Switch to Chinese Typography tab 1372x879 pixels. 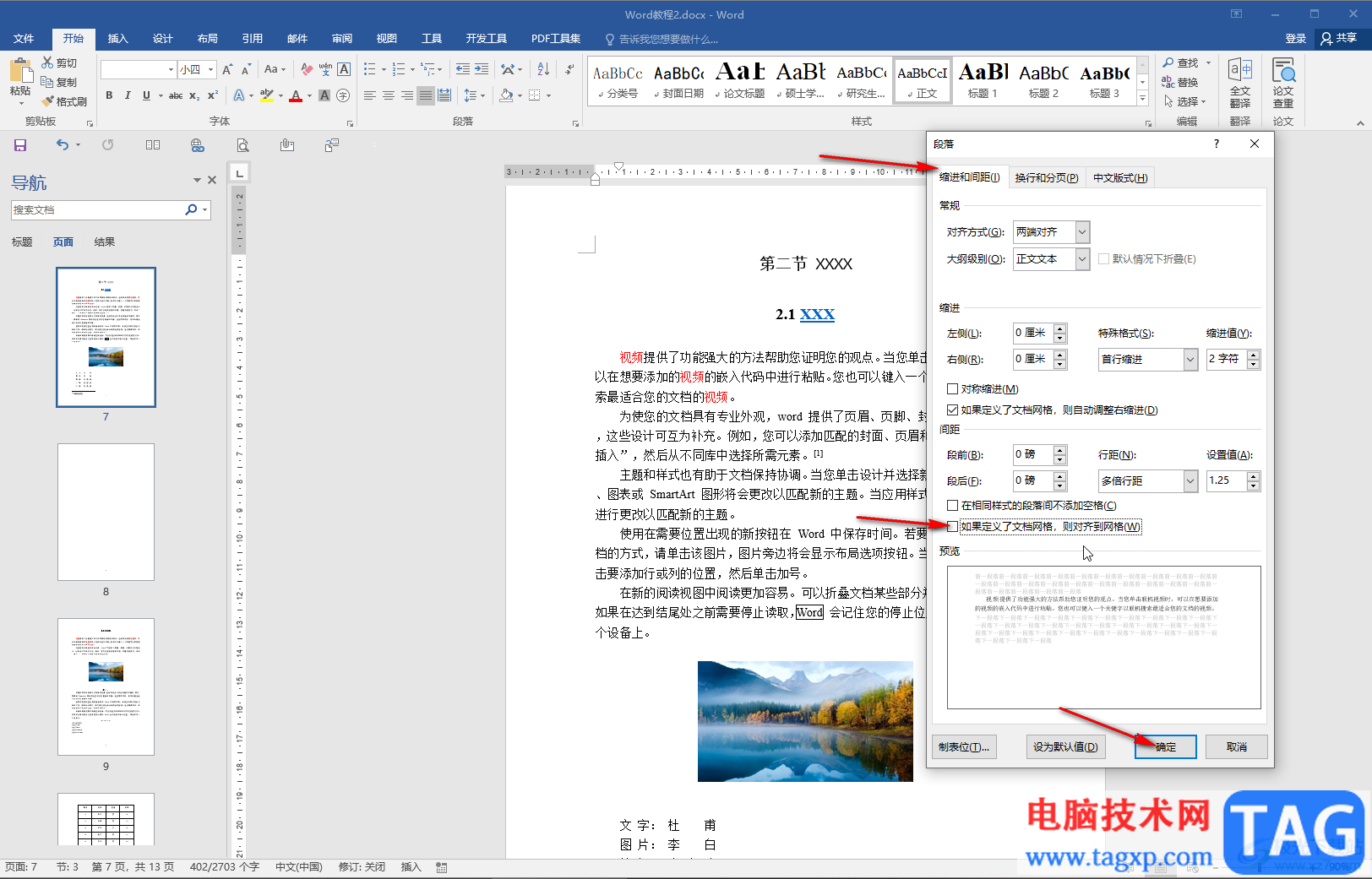[x=1120, y=178]
